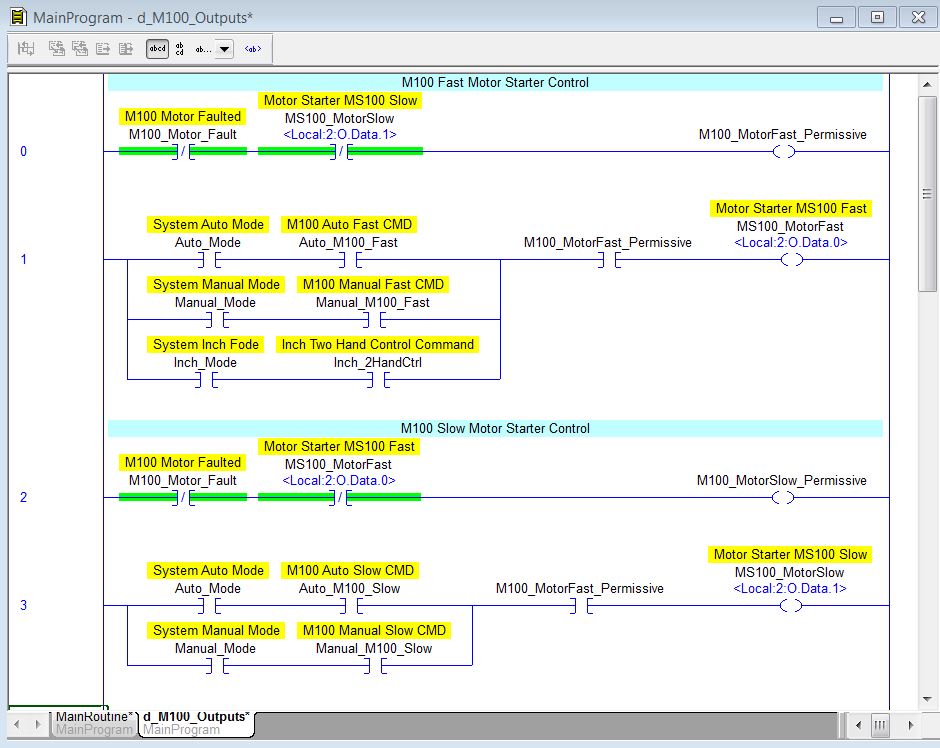
Task: Click the 'M100 Slow Motor Starter Control' rung comment
Action: point(495,428)
